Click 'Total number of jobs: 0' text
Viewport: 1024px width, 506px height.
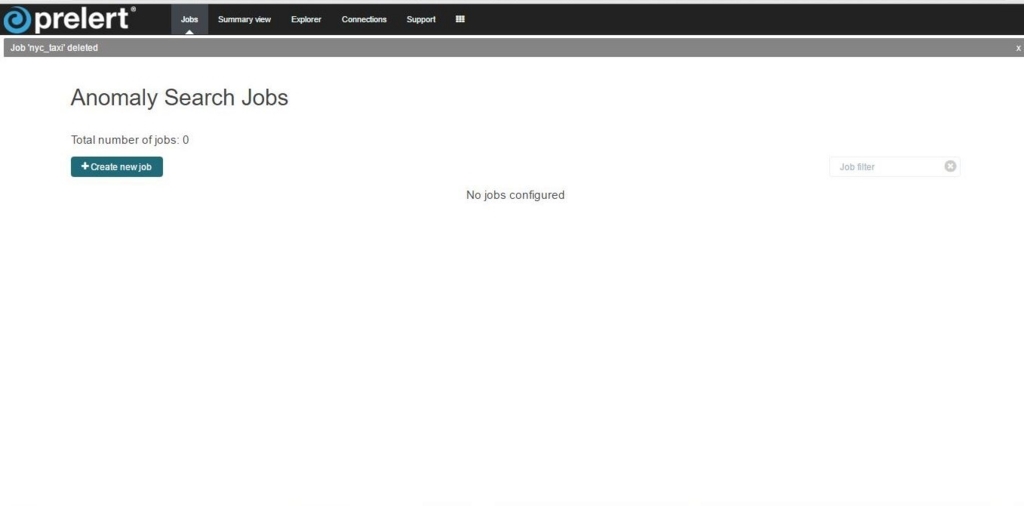130,140
